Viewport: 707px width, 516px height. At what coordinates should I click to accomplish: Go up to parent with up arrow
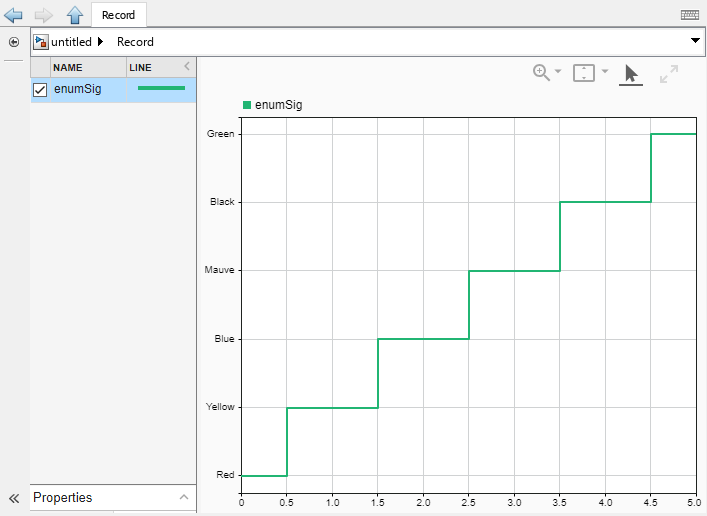(x=74, y=15)
